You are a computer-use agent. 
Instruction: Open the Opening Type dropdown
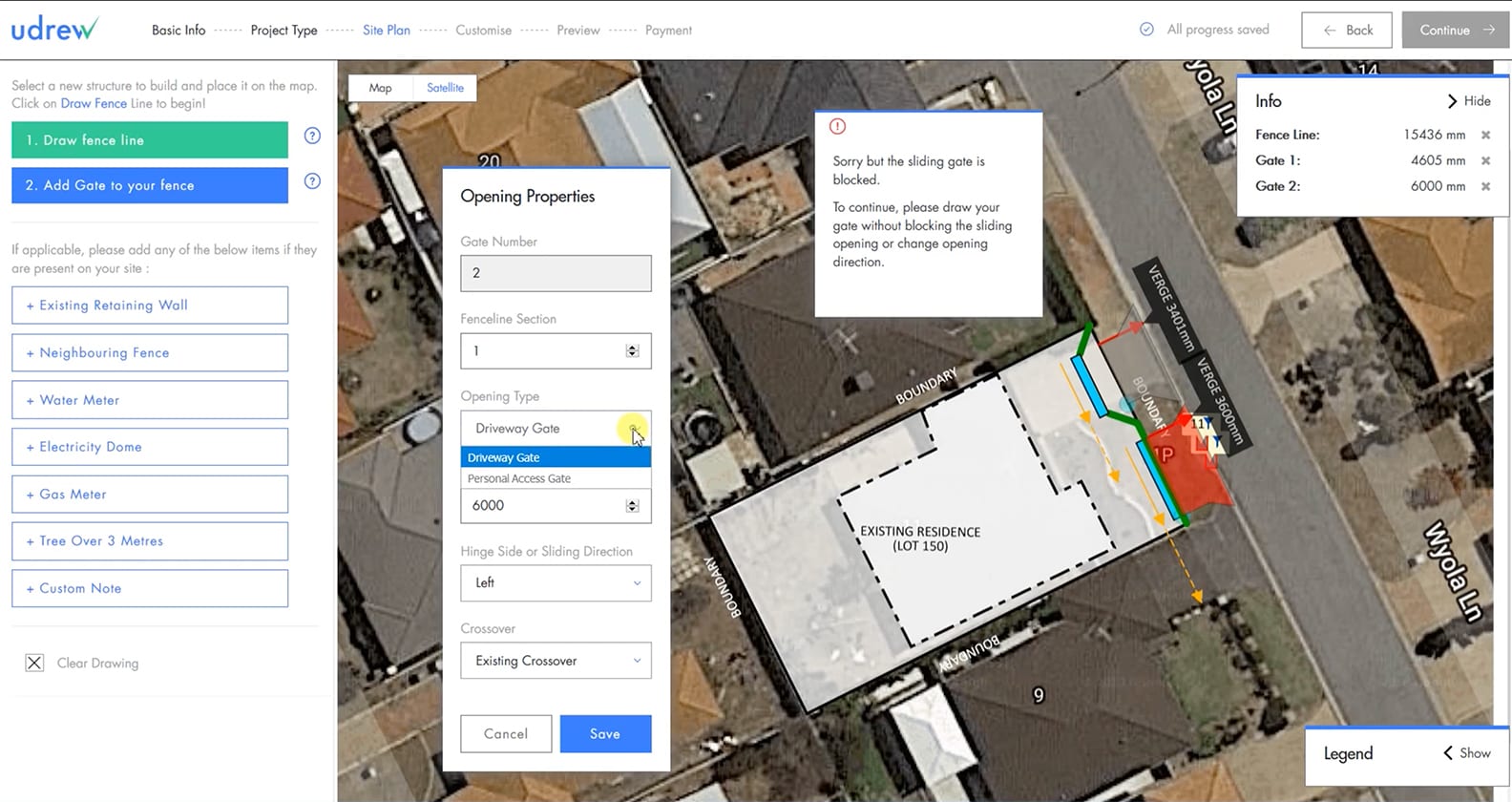tap(556, 429)
